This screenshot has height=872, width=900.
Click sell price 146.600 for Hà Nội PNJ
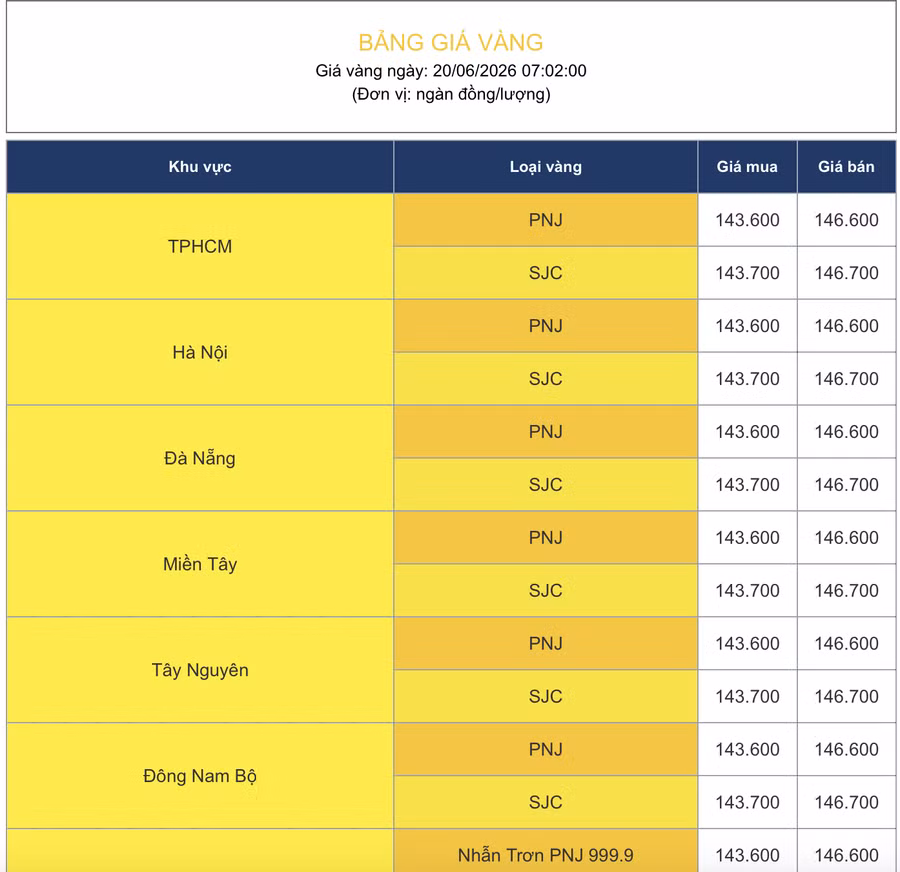pos(846,325)
